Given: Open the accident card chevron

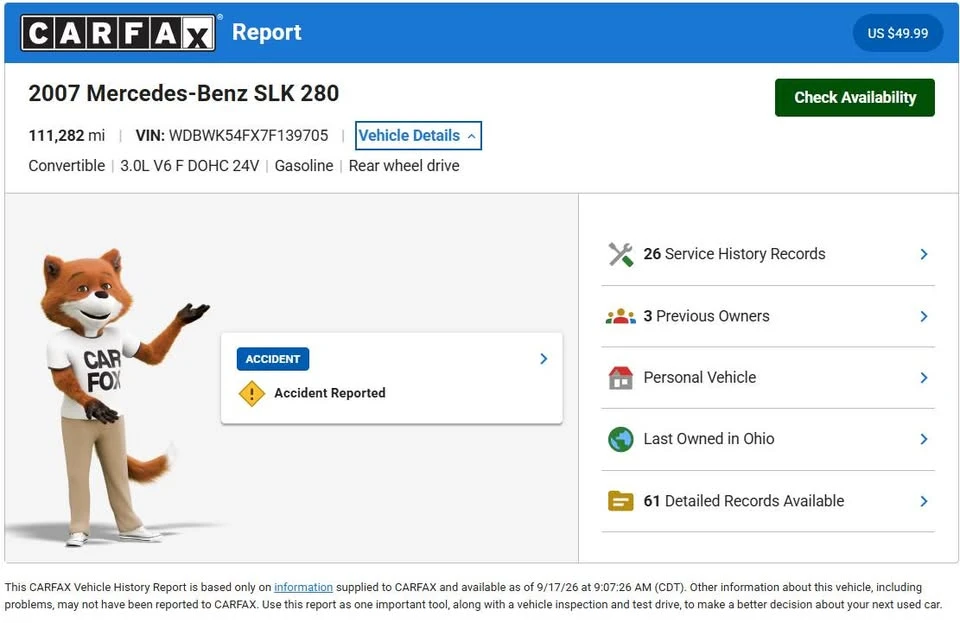Looking at the screenshot, I should pyautogui.click(x=544, y=359).
